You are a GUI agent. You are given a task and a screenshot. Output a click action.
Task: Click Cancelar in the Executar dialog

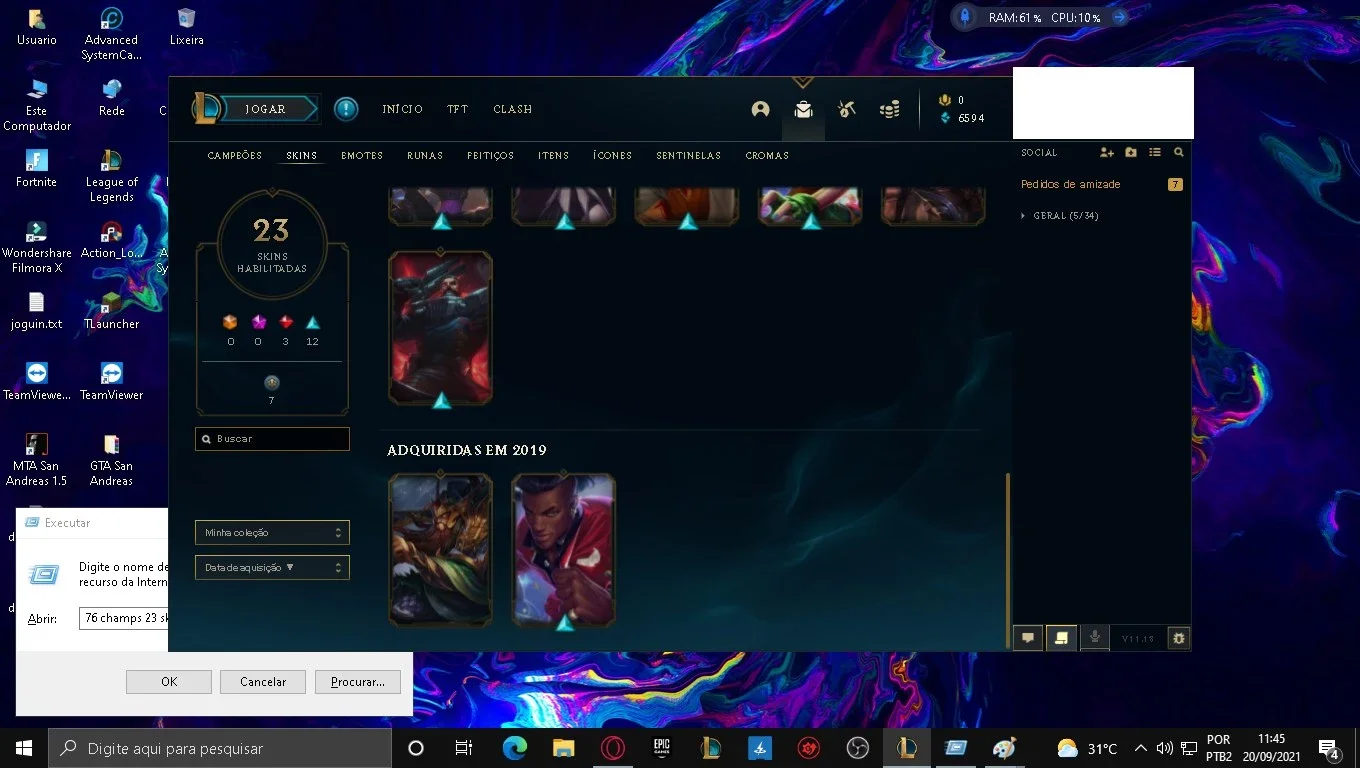[263, 682]
